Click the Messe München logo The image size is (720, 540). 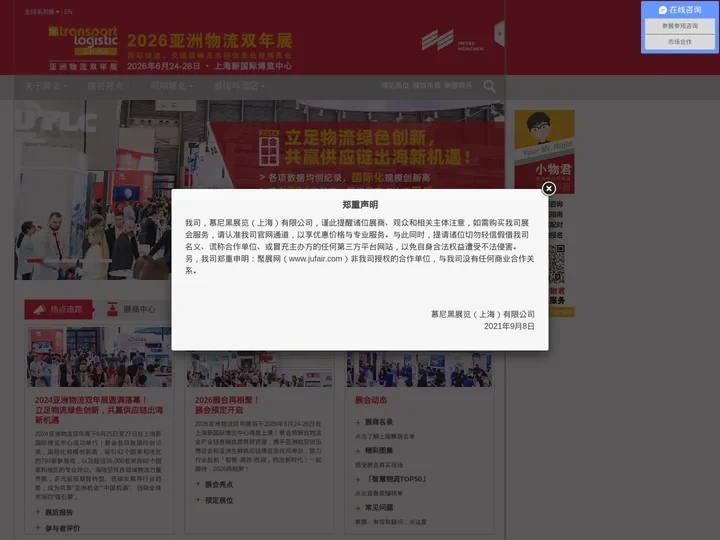pos(452,40)
